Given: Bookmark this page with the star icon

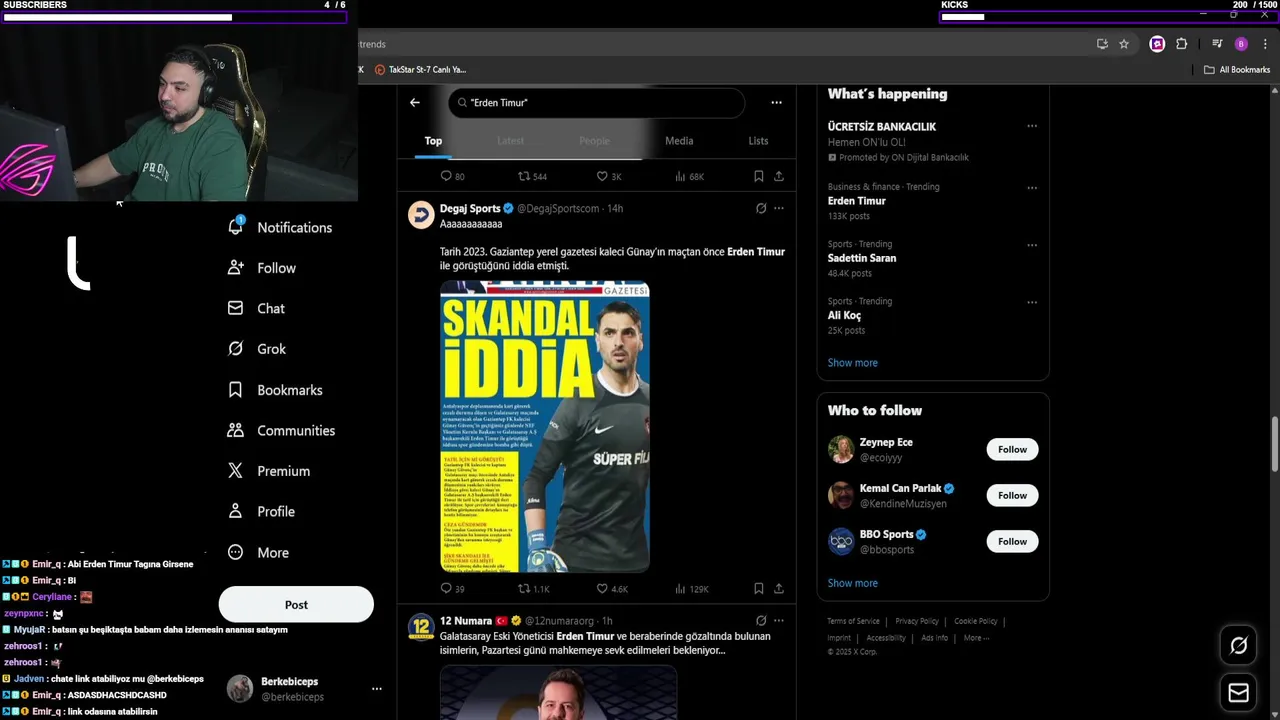Looking at the screenshot, I should [x=1124, y=44].
